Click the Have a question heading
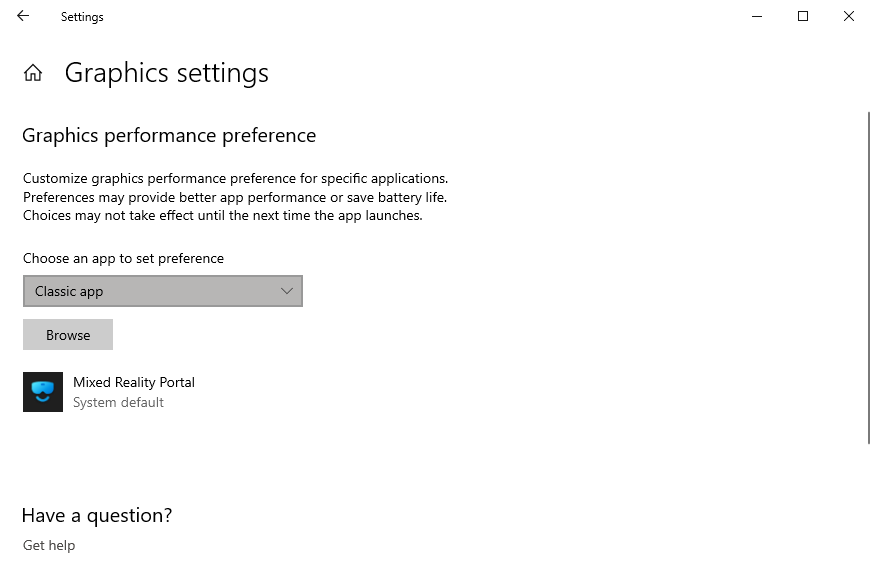Image resolution: width=872 pixels, height=570 pixels. [97, 515]
